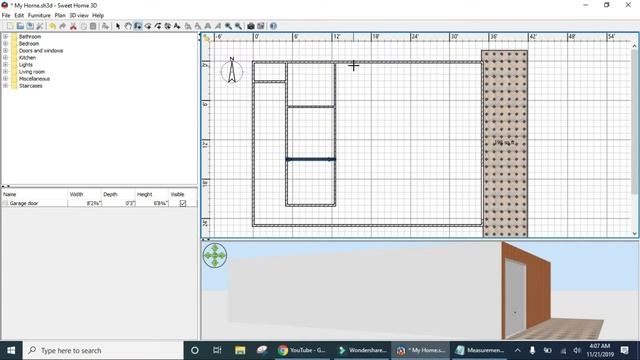Toggle the italic text style icon

[218, 26]
